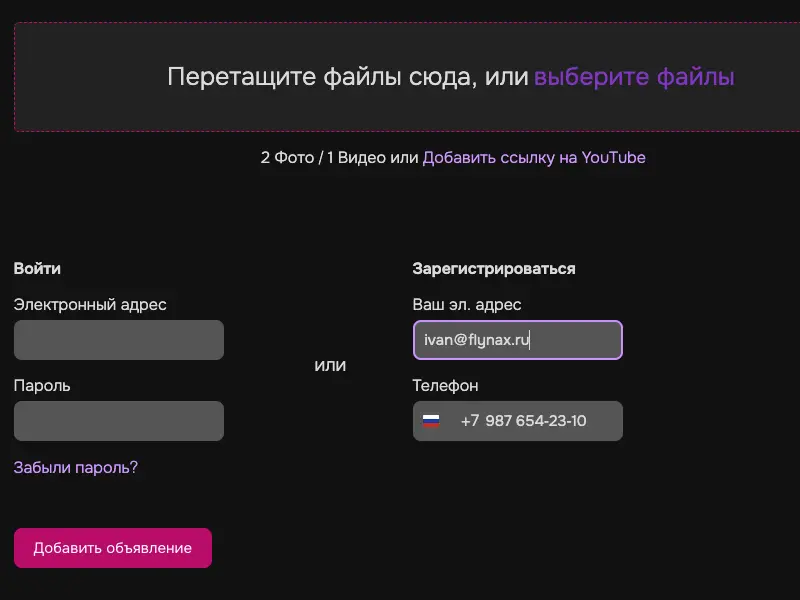Click the "или" separator between the forms
The image size is (800, 600).
pos(330,365)
